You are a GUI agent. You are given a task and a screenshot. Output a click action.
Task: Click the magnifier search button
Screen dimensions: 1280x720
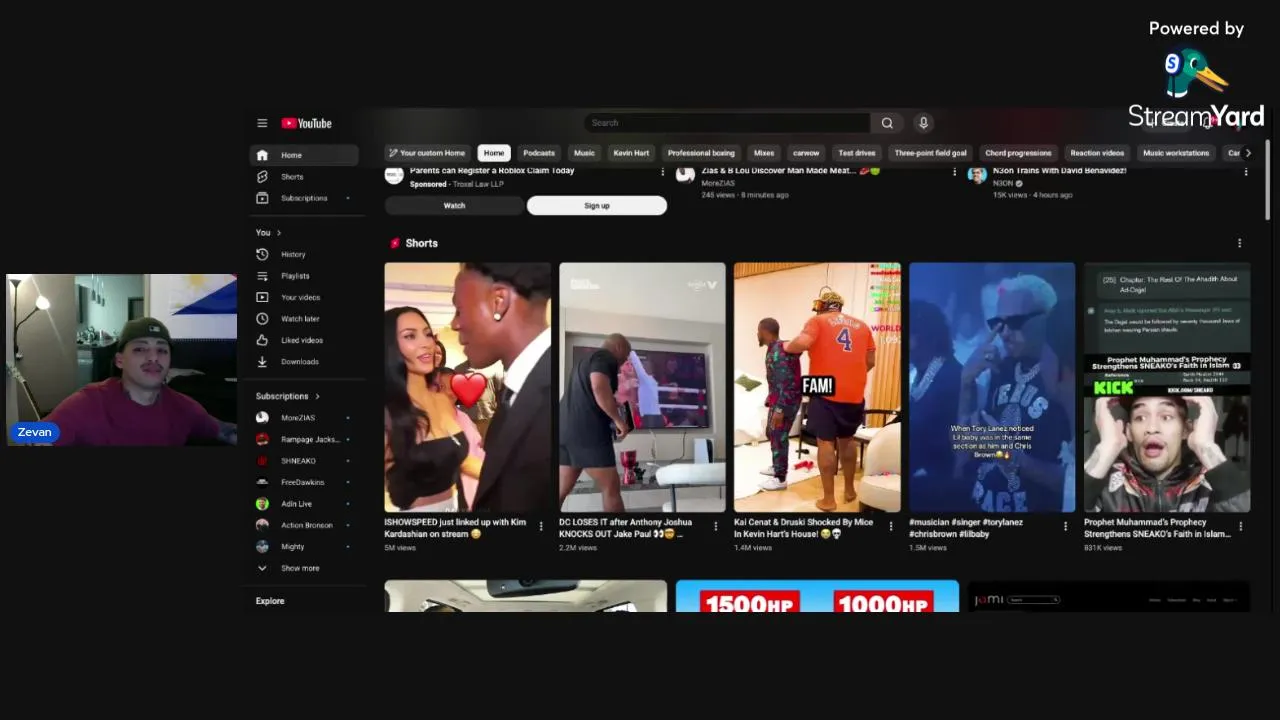tap(887, 123)
